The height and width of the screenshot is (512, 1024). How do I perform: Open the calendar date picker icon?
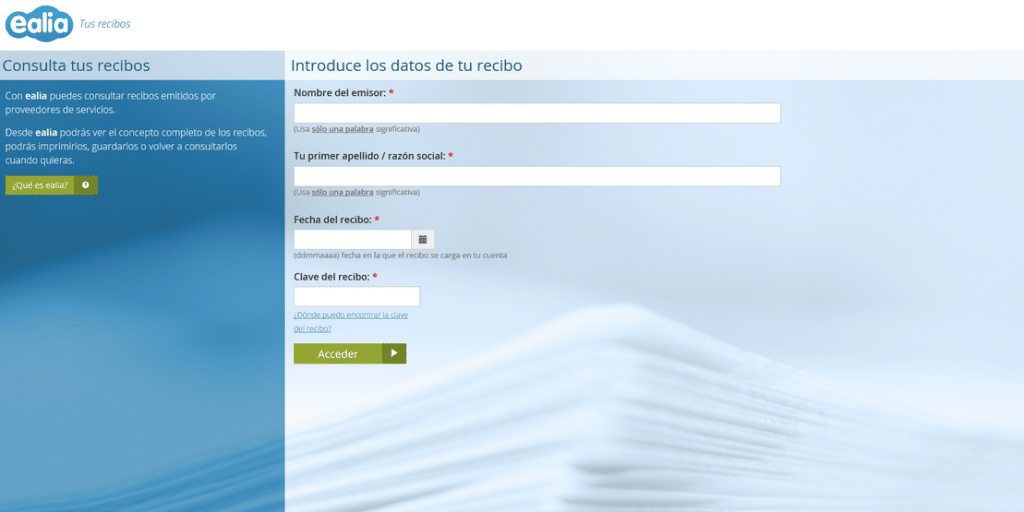(x=423, y=240)
